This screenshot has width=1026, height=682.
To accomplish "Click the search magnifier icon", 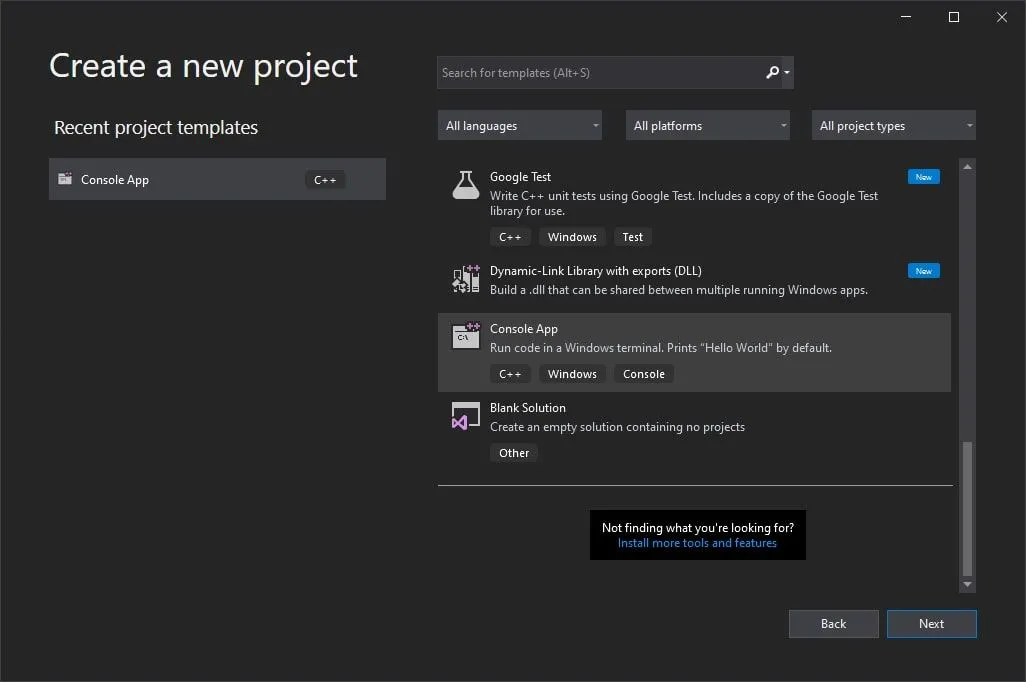I will pos(772,72).
